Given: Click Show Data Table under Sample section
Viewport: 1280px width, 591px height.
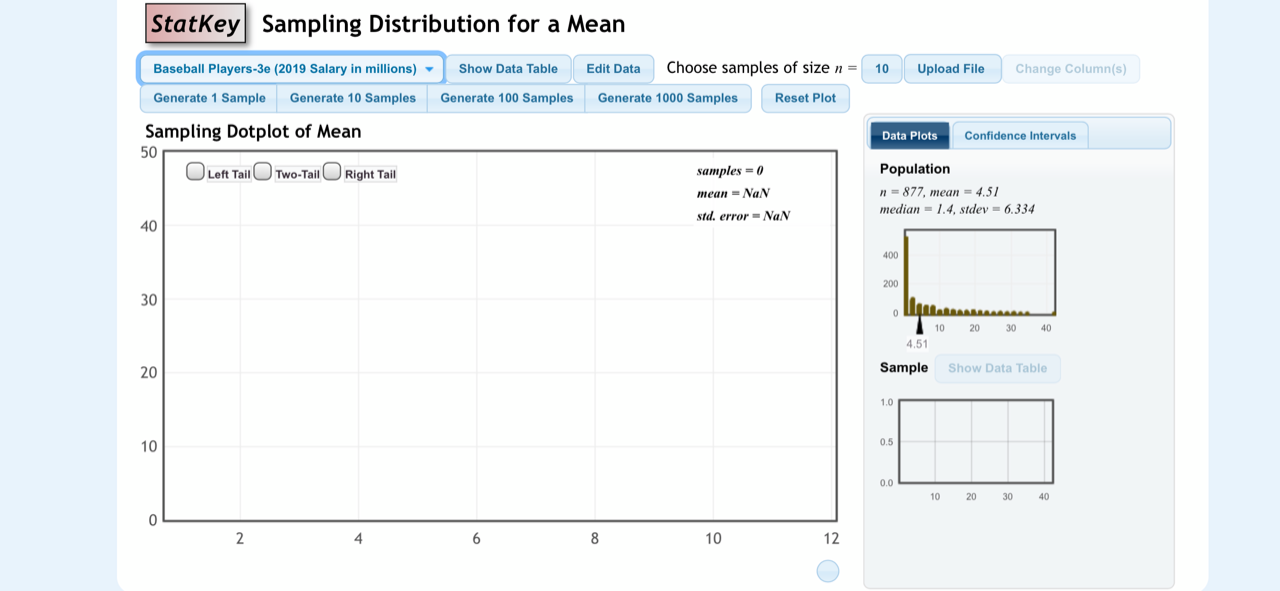Looking at the screenshot, I should (x=997, y=368).
